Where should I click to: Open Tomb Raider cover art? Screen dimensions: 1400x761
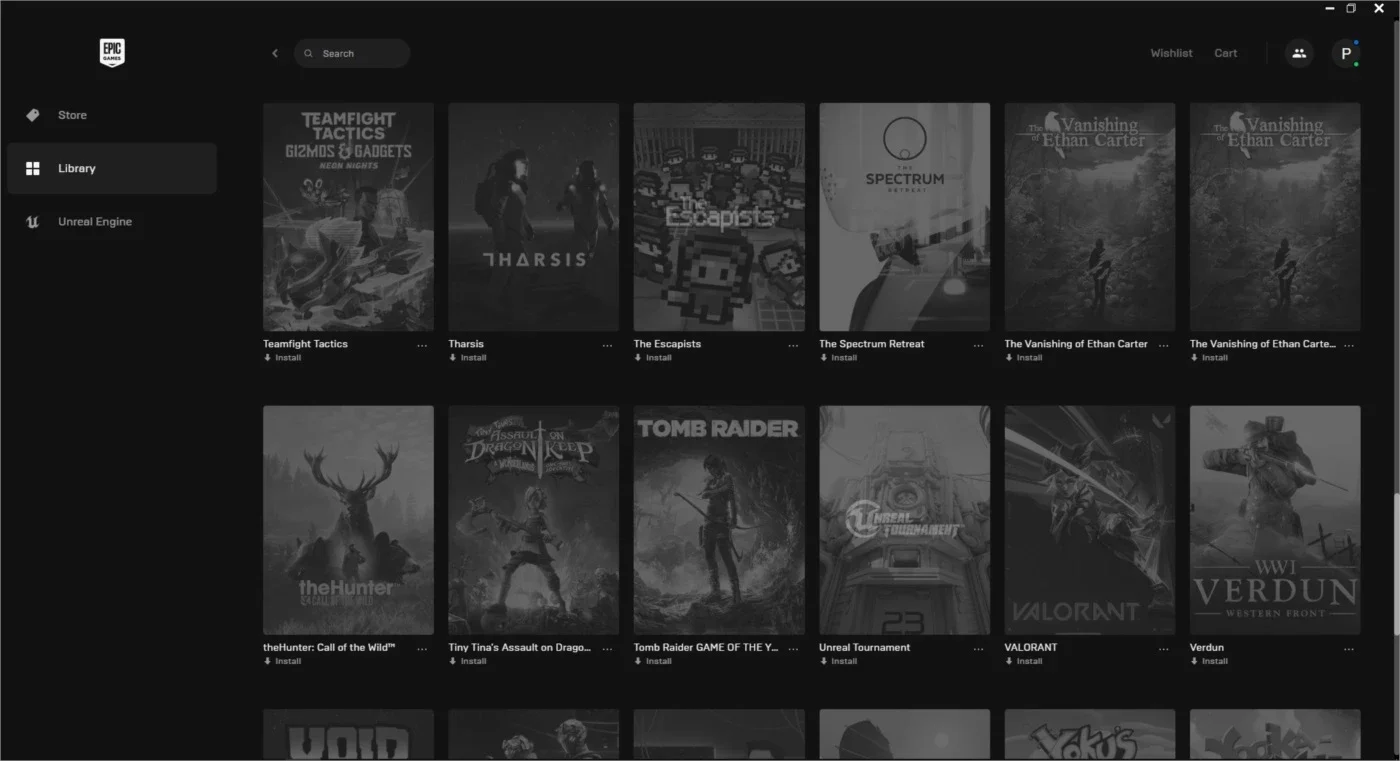(x=719, y=520)
